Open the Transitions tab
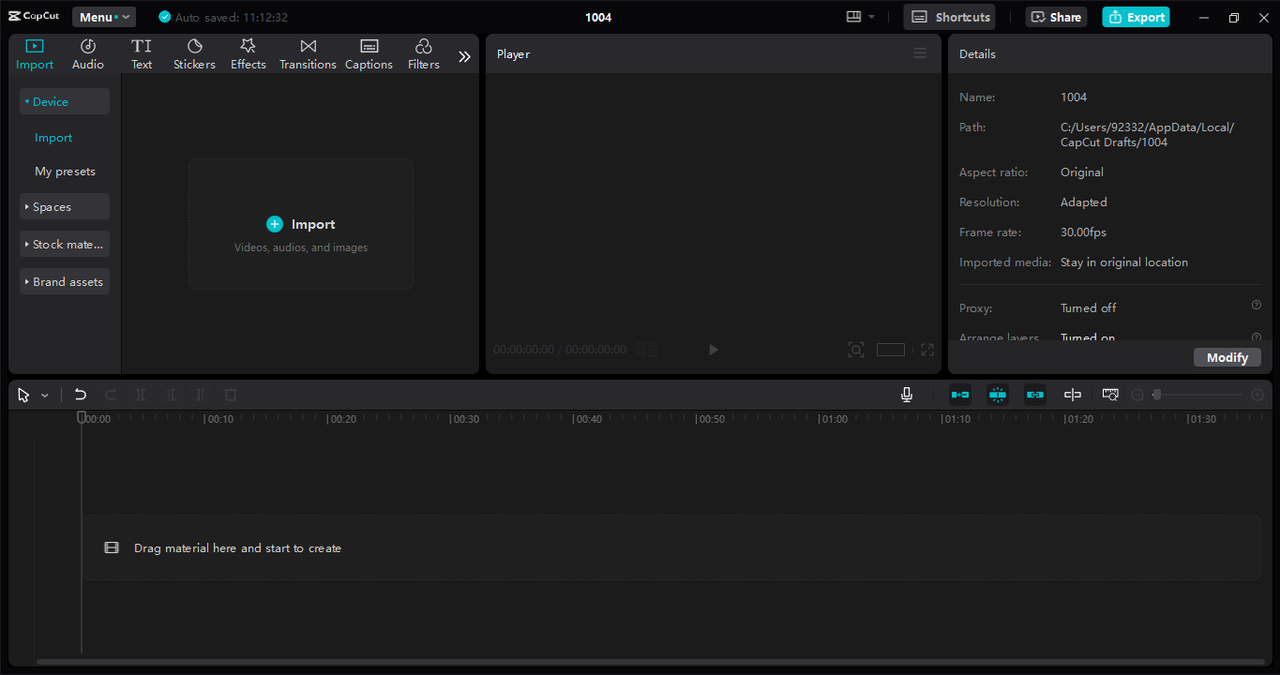This screenshot has height=675, width=1280. coord(308,54)
